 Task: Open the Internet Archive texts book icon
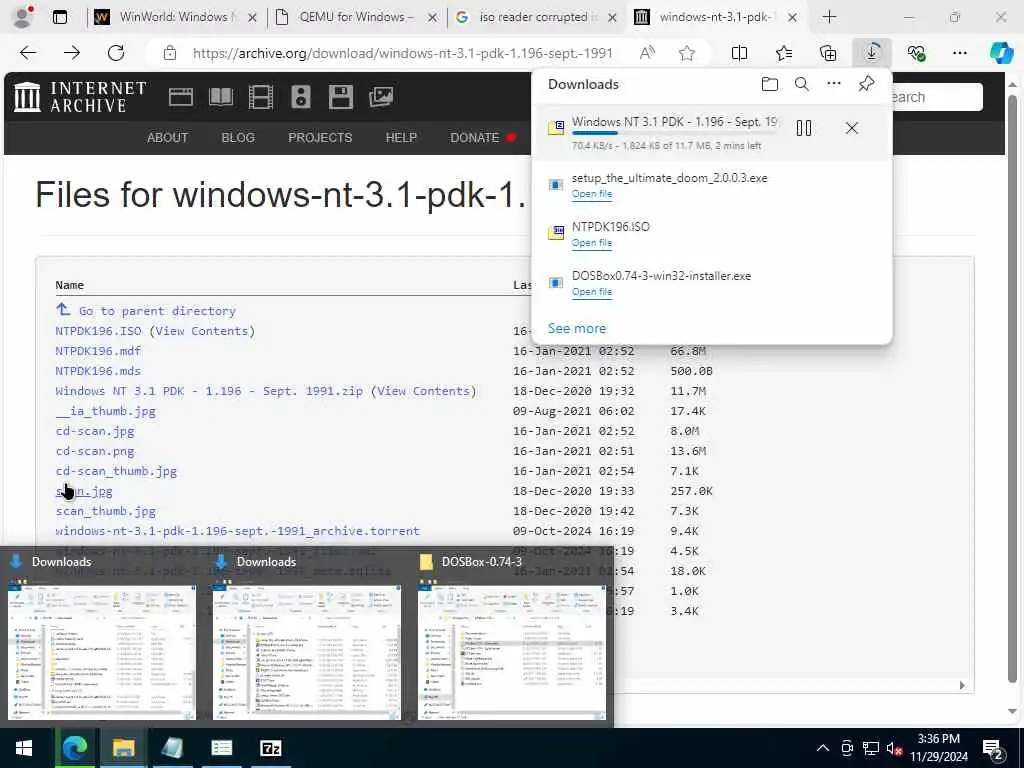[221, 97]
